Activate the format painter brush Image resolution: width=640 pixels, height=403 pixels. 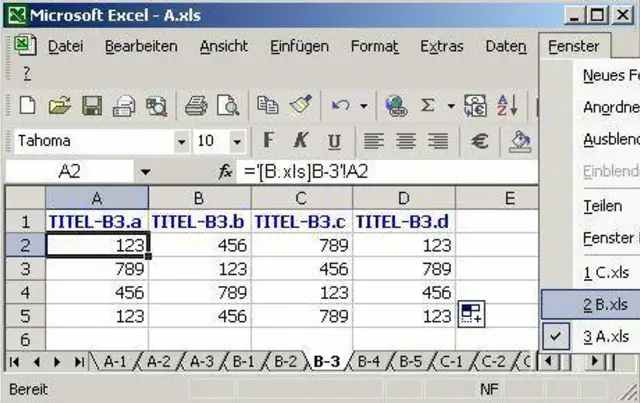pos(301,105)
